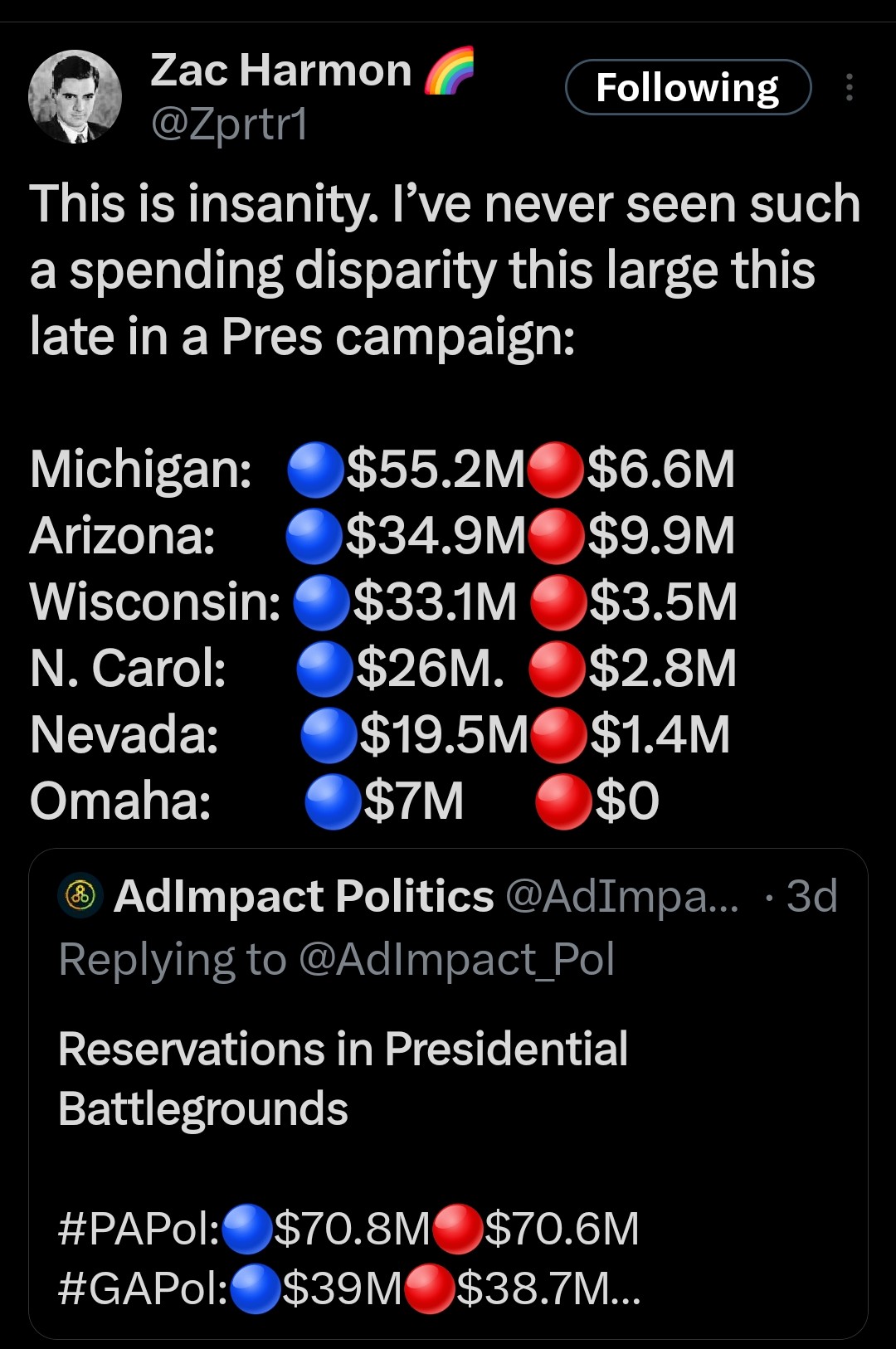Click the 3d timestamp on quoted tweet

[x=811, y=897]
